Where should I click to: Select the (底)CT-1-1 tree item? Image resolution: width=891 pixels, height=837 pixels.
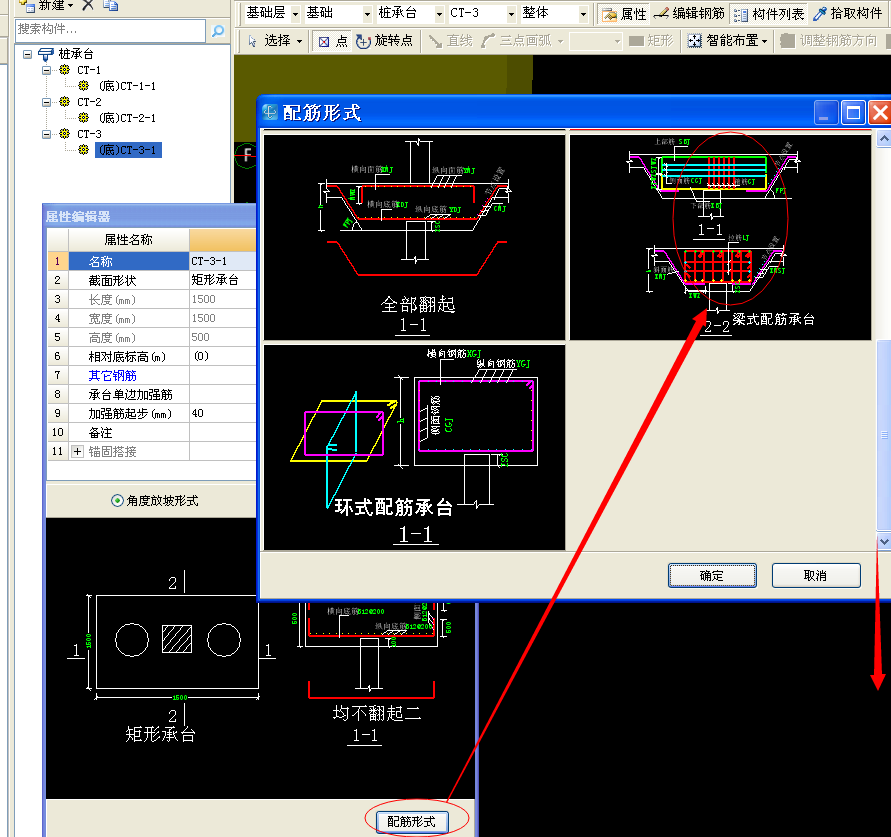[127, 86]
